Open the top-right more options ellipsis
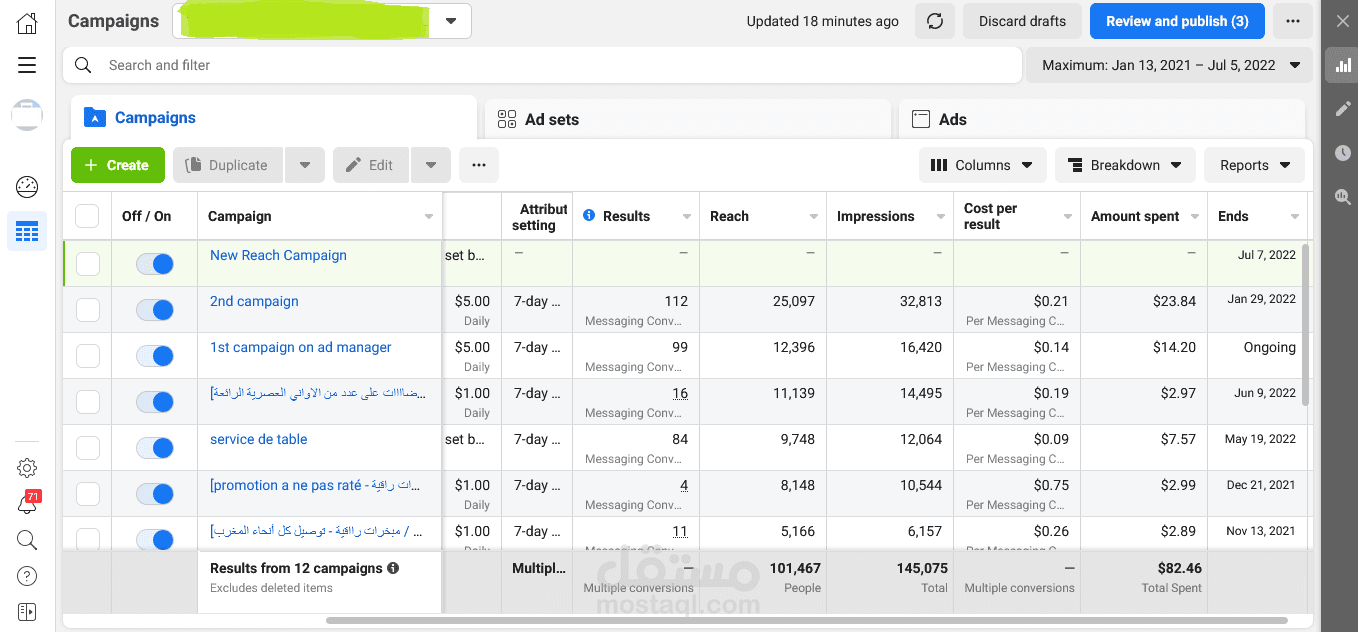This screenshot has height=632, width=1358. coord(1293,21)
